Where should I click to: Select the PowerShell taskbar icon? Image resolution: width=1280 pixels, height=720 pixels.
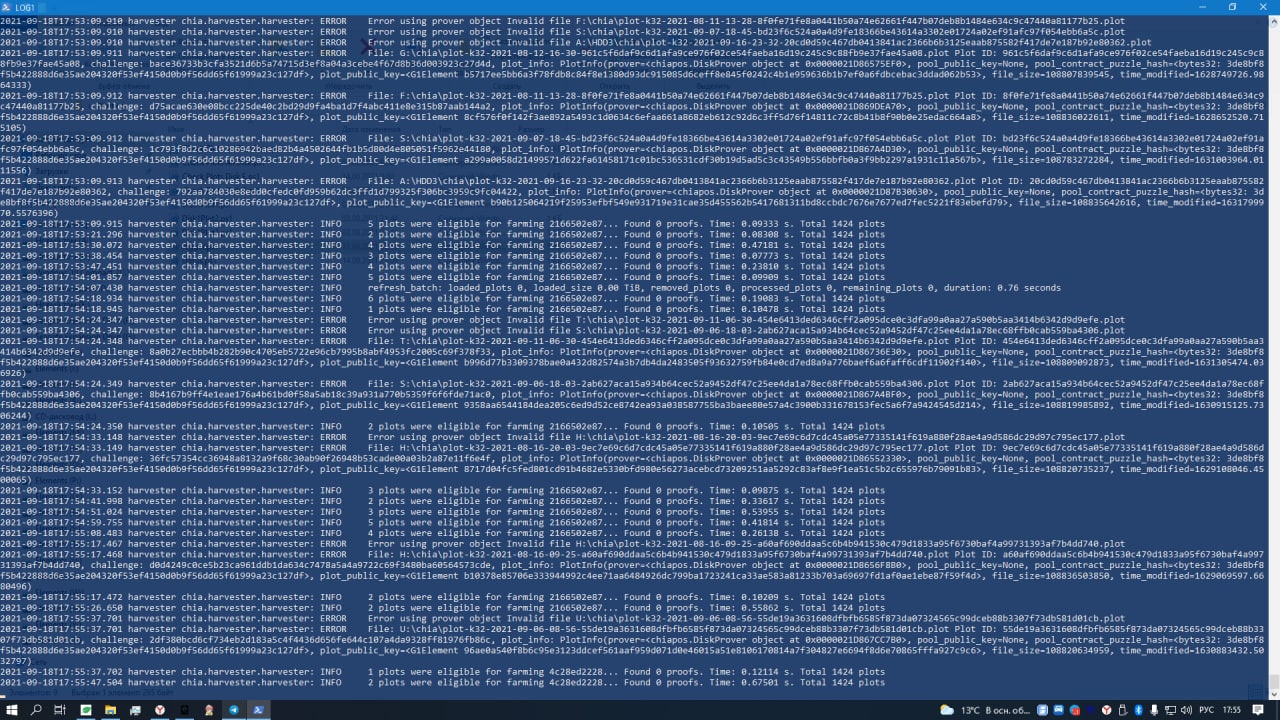point(259,710)
